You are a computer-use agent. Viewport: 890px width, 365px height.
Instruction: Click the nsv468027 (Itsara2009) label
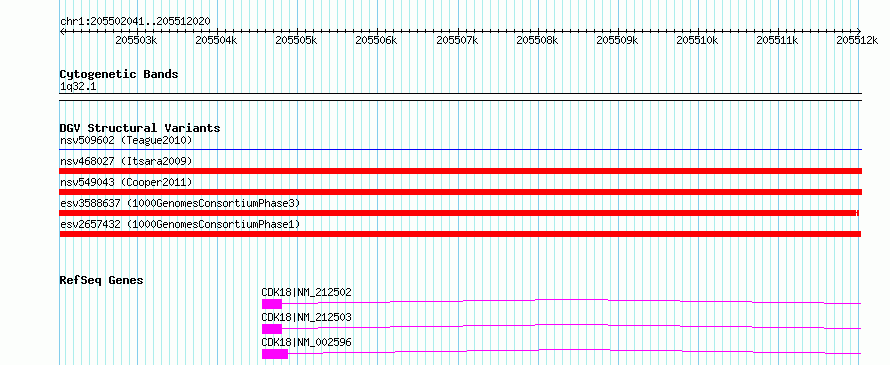[126, 161]
